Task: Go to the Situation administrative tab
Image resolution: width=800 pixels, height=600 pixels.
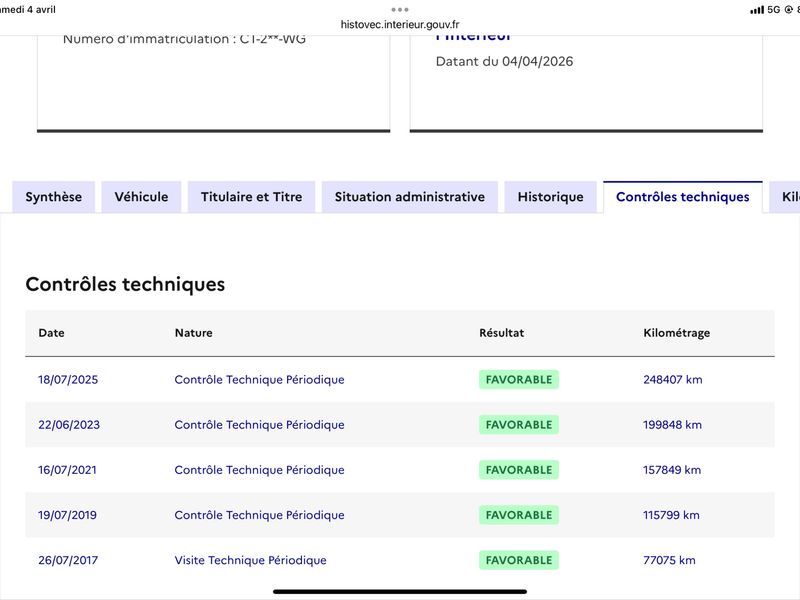Action: 409,197
